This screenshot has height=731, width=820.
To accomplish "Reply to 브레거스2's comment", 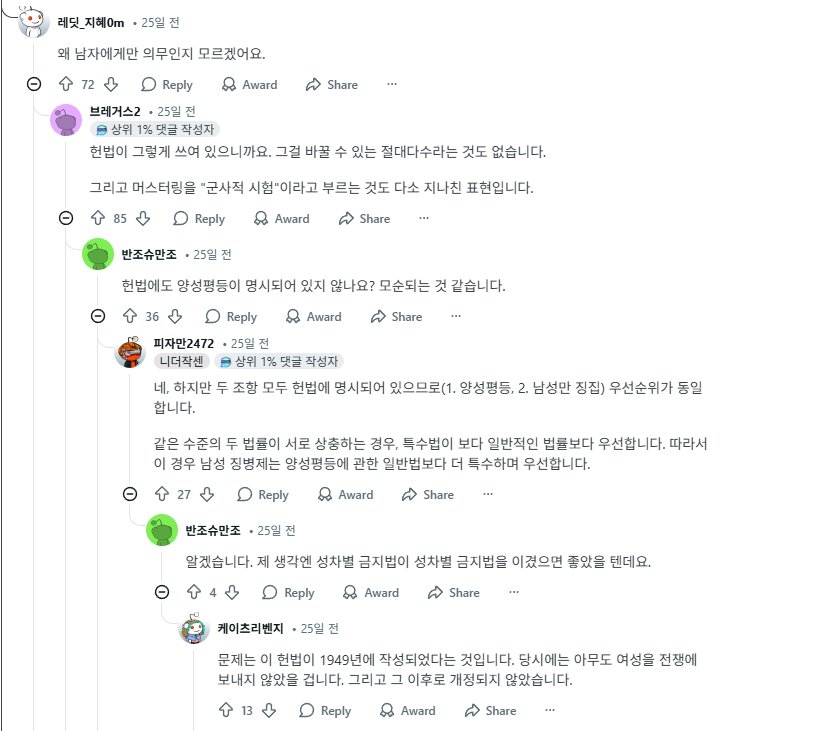I will click(199, 219).
